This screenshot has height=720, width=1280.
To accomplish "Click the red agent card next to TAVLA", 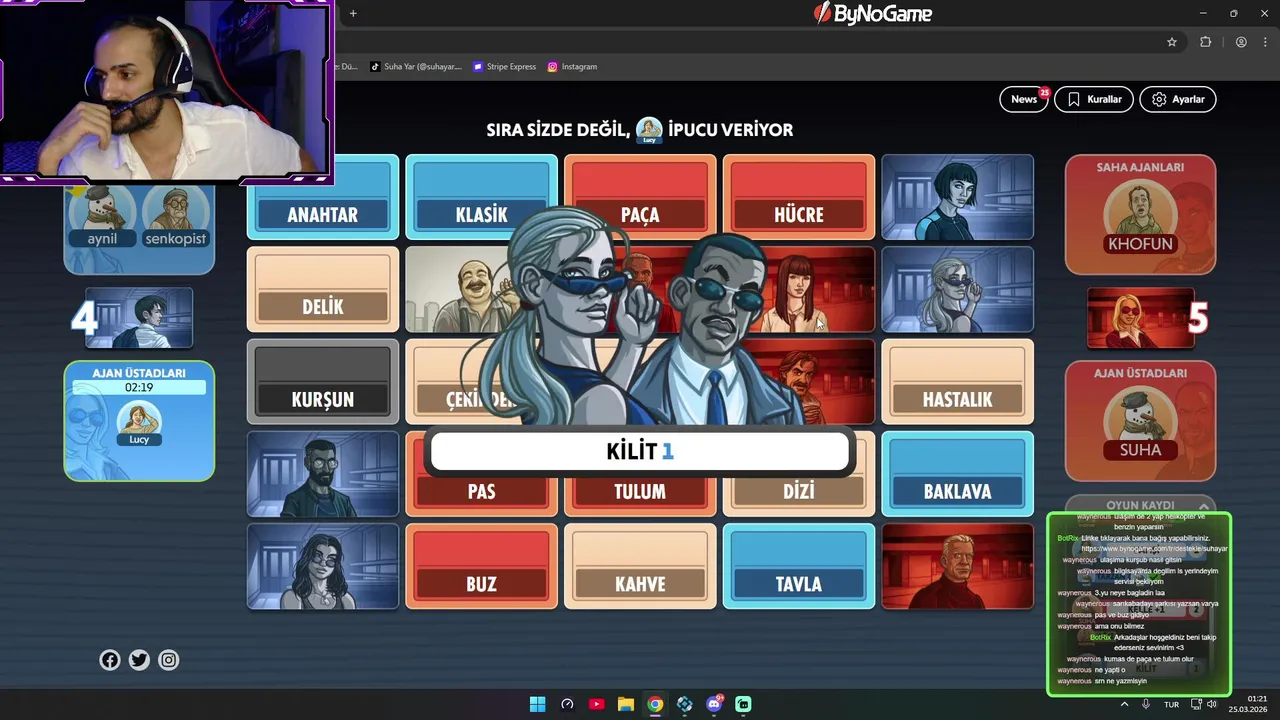I will [x=957, y=566].
